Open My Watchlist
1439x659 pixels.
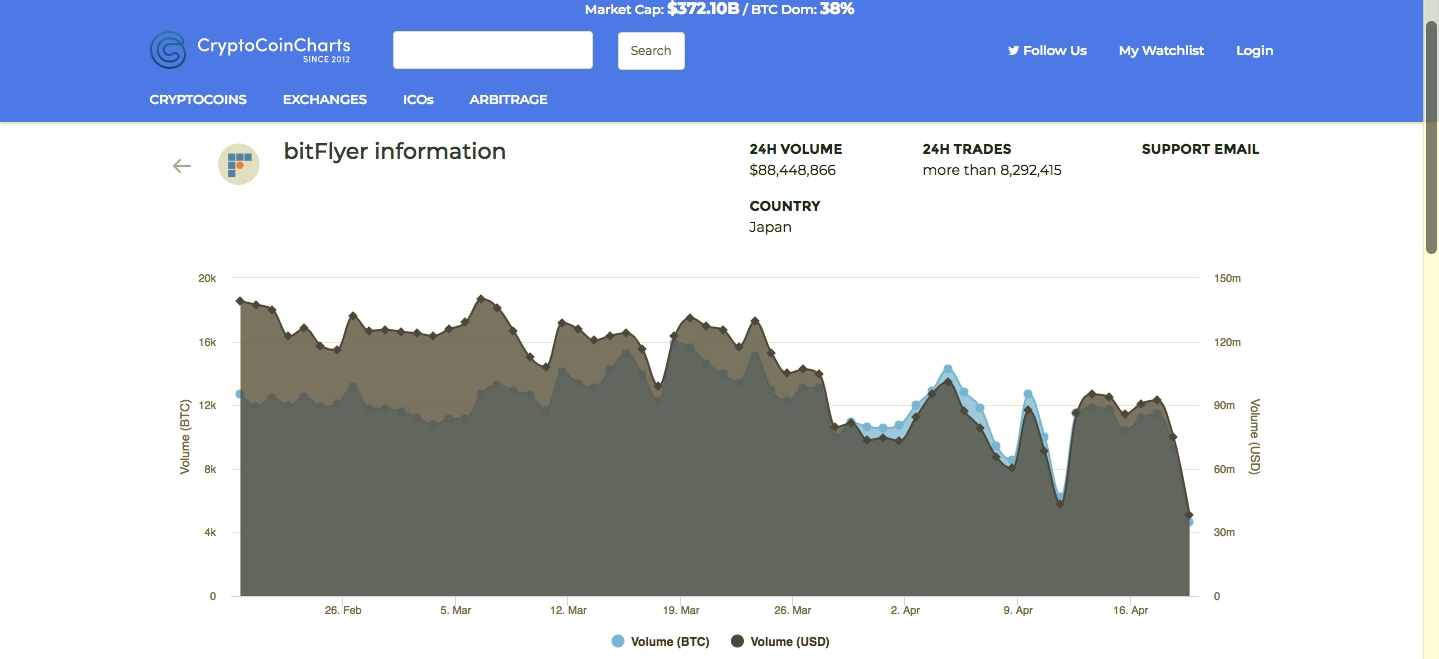click(x=1161, y=50)
